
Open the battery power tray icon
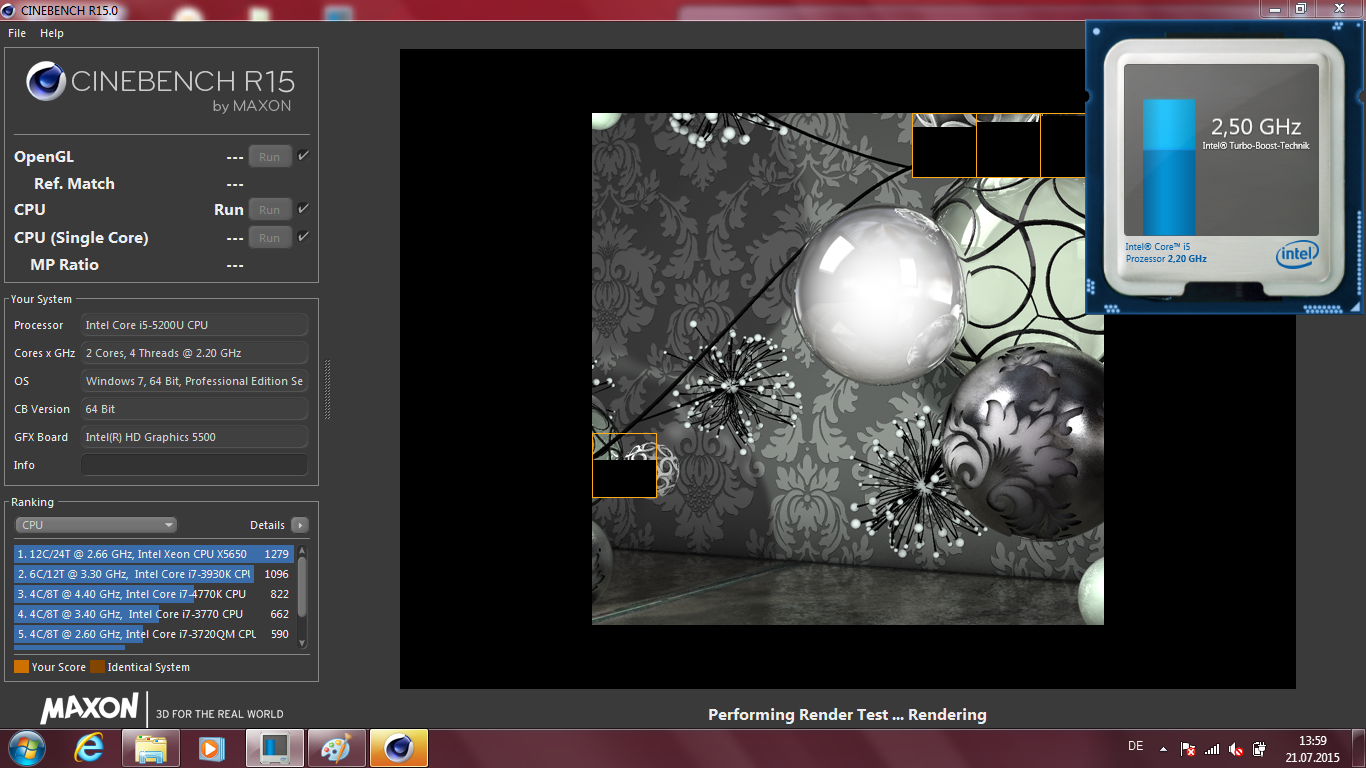pyautogui.click(x=1260, y=748)
